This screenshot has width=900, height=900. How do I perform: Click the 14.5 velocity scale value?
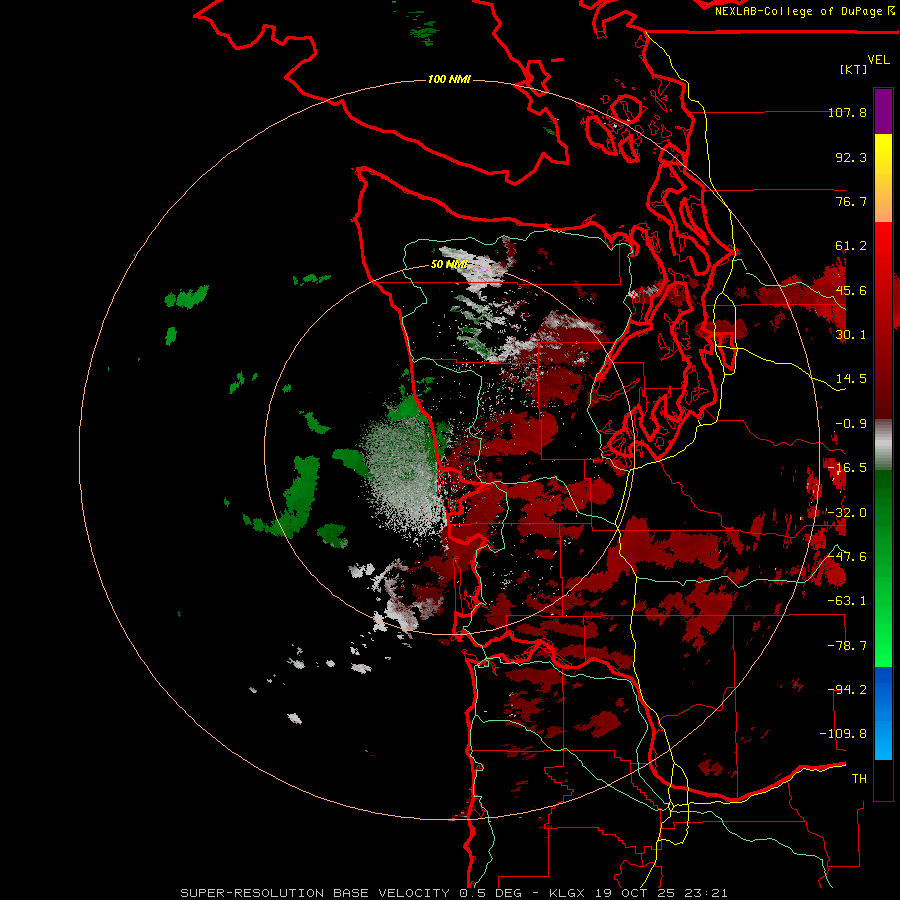pyautogui.click(x=851, y=379)
